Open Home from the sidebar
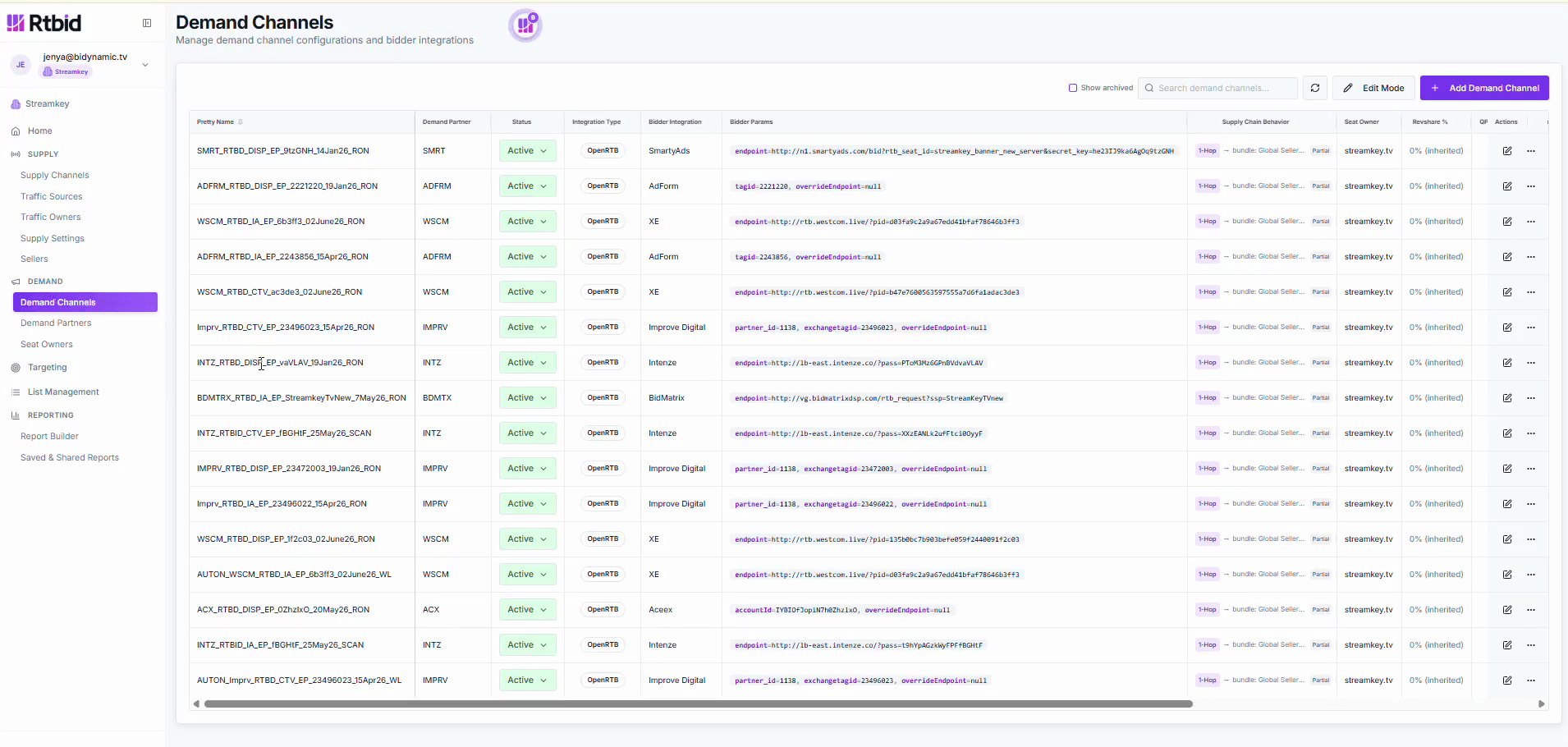Viewport: 1568px width, 747px height. [x=39, y=131]
